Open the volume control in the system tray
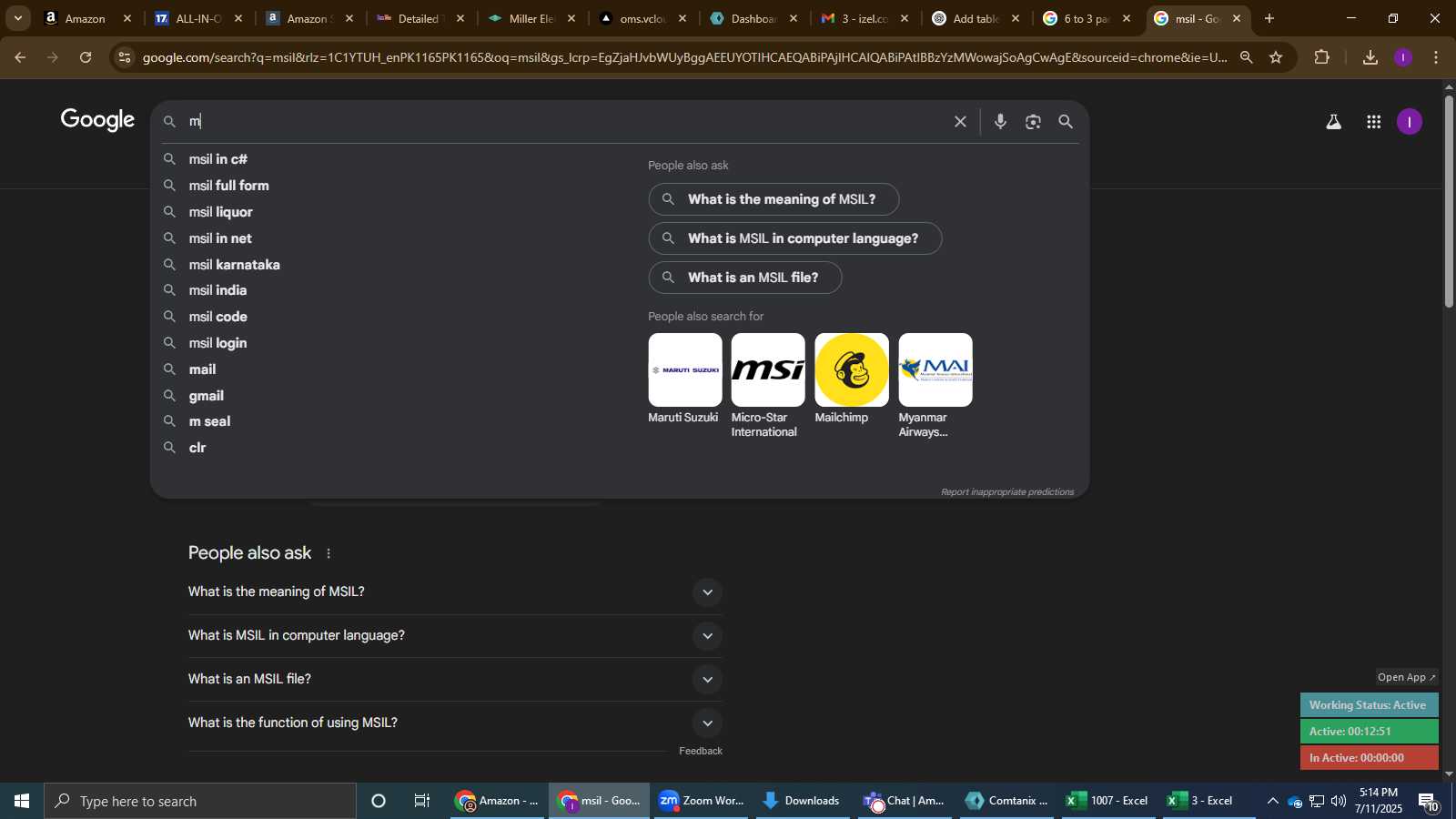 (x=1339, y=801)
